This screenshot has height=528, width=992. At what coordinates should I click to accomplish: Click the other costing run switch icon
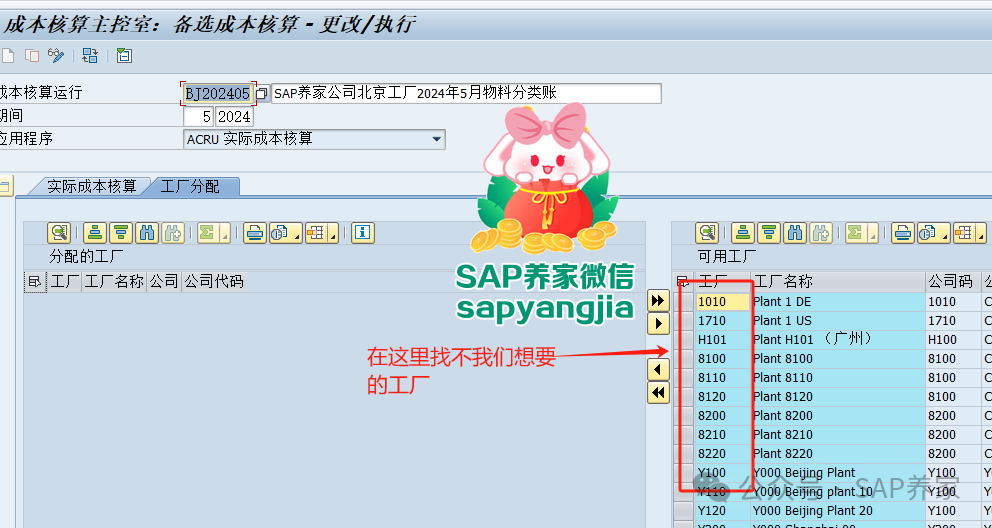(90, 56)
